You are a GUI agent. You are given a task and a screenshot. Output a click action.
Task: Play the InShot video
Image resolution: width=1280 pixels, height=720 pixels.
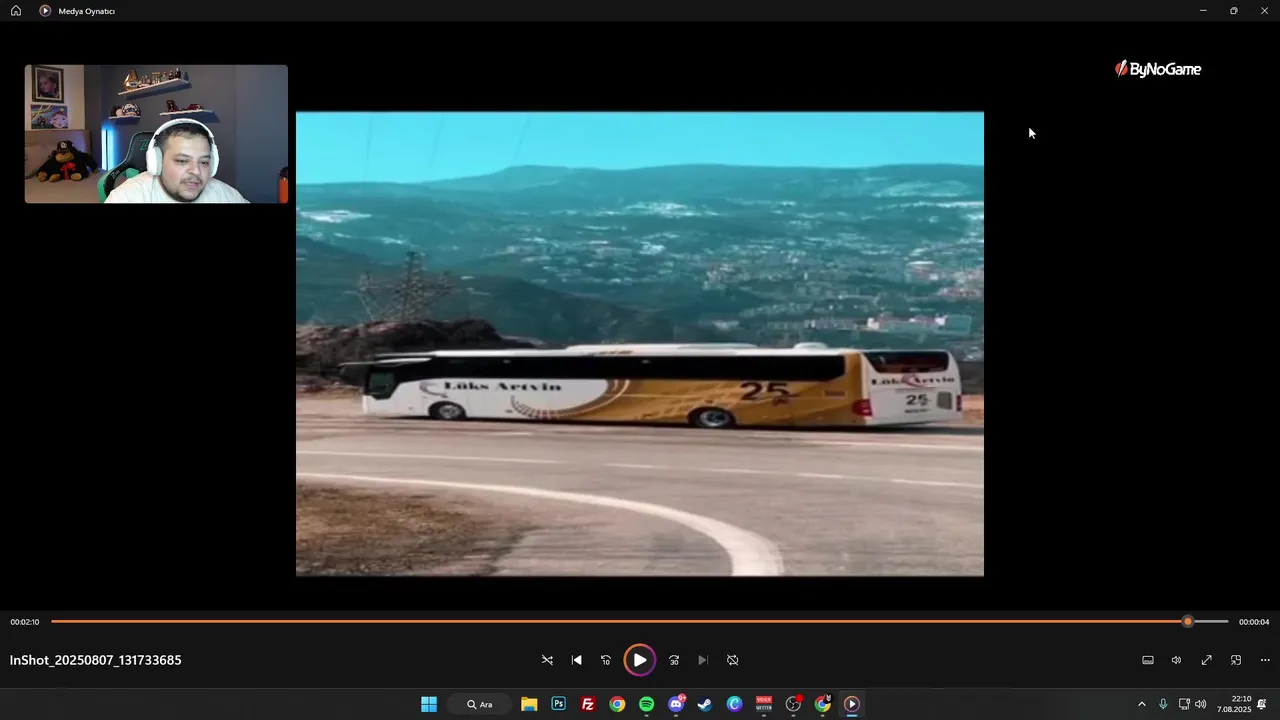[x=639, y=660]
